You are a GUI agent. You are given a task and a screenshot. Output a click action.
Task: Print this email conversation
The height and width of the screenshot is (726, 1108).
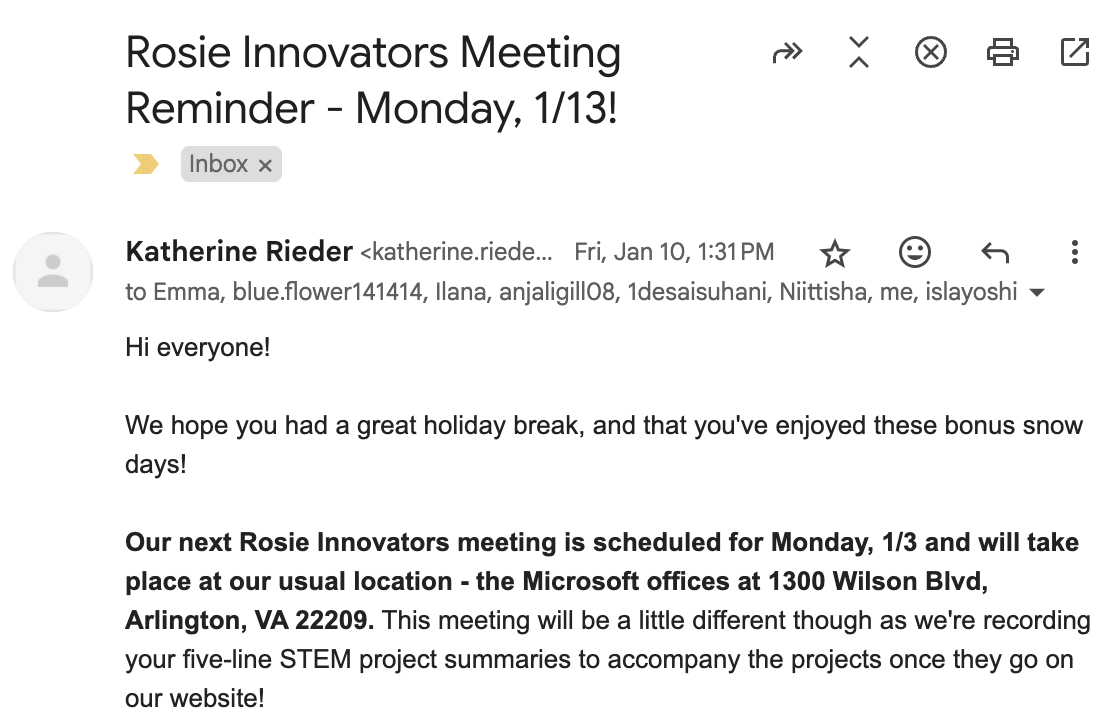click(1002, 52)
